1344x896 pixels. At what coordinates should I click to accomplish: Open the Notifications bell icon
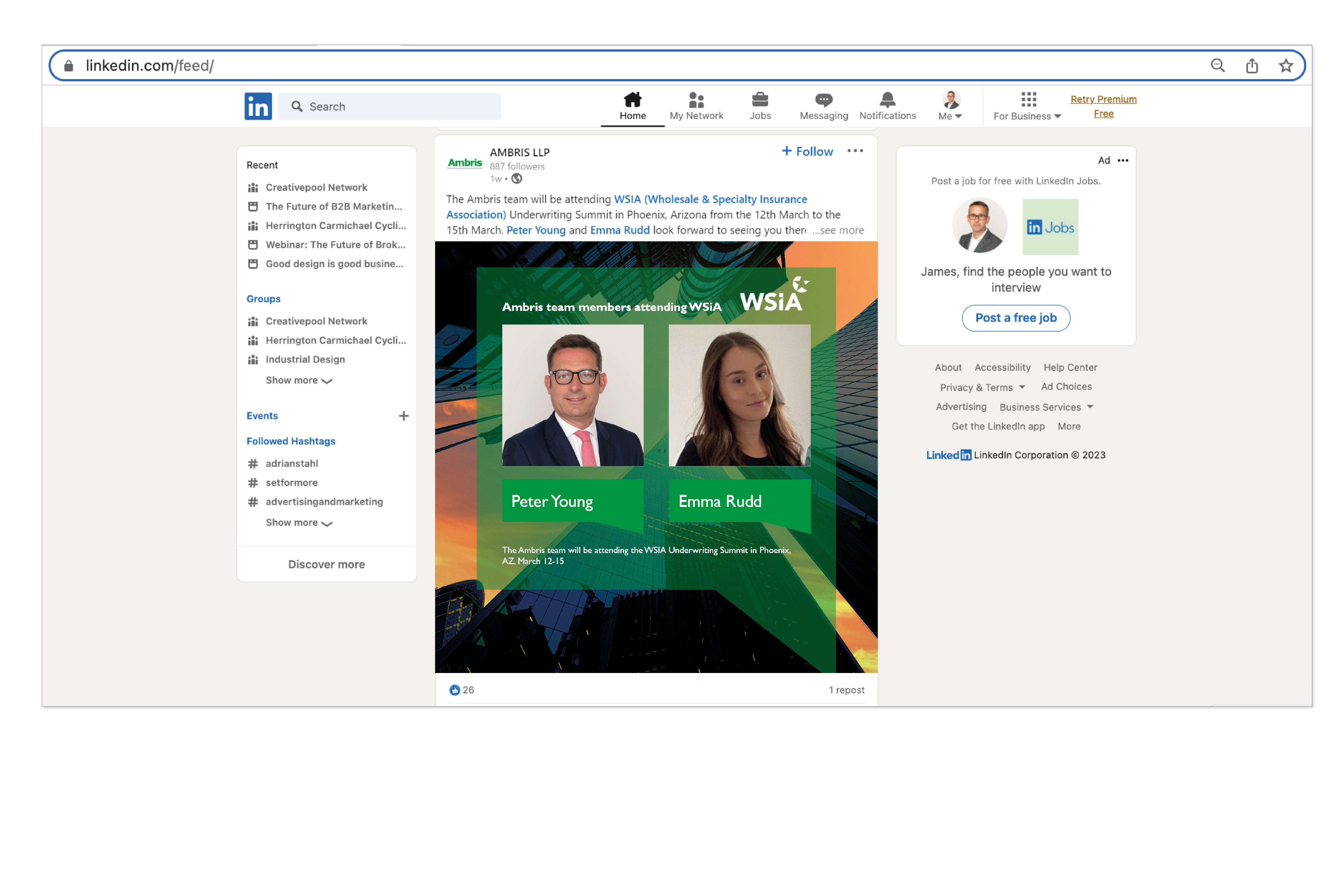click(x=887, y=100)
